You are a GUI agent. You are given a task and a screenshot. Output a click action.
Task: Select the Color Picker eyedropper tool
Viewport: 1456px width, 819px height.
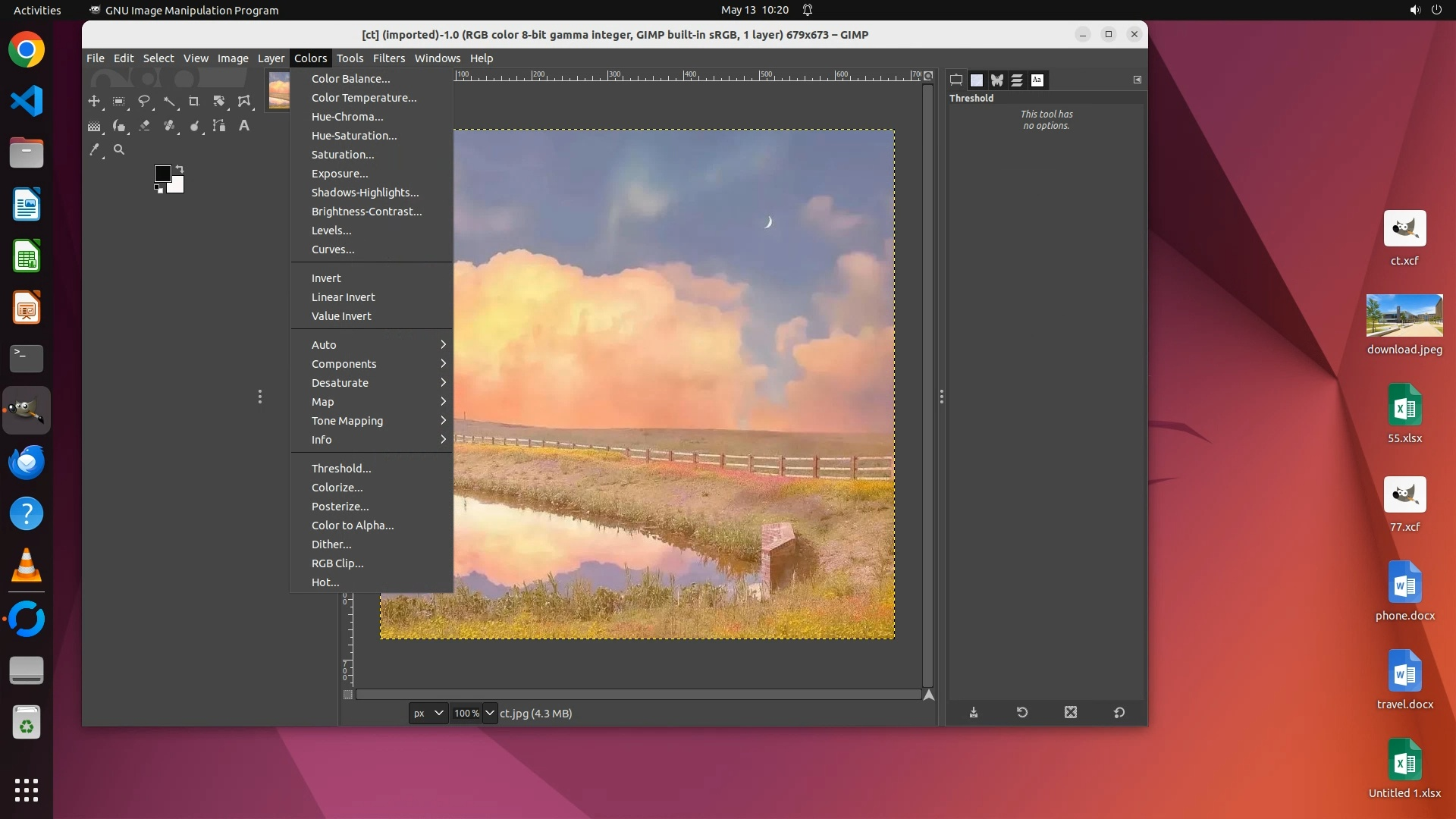click(x=94, y=150)
